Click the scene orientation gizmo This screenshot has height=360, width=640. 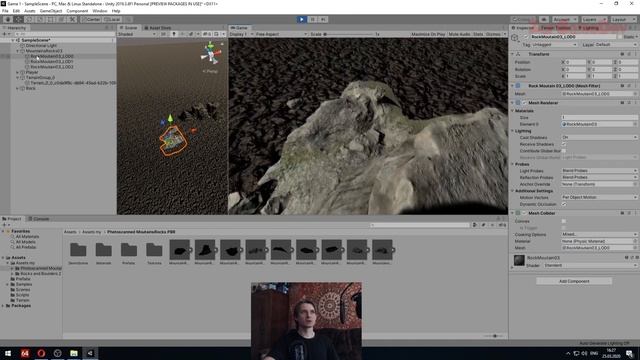point(211,55)
